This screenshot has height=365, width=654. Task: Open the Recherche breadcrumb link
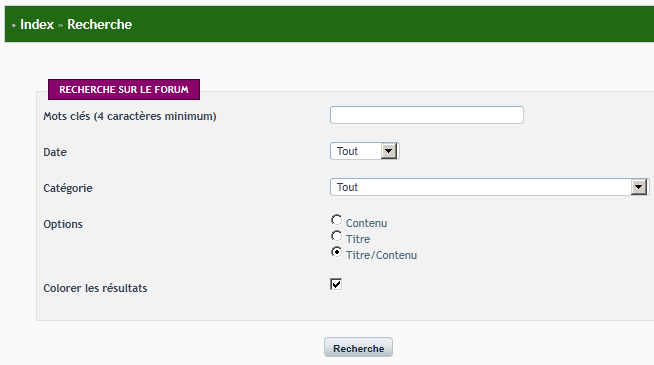point(100,25)
